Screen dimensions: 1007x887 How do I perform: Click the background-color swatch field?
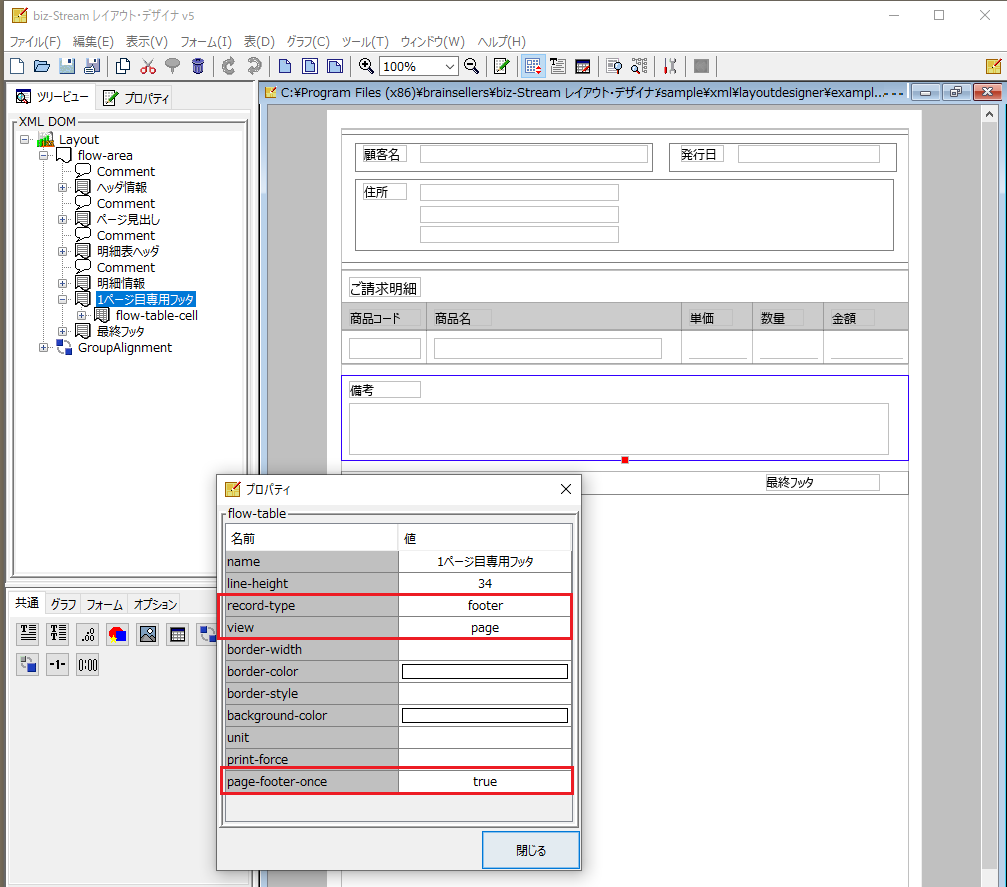(485, 716)
